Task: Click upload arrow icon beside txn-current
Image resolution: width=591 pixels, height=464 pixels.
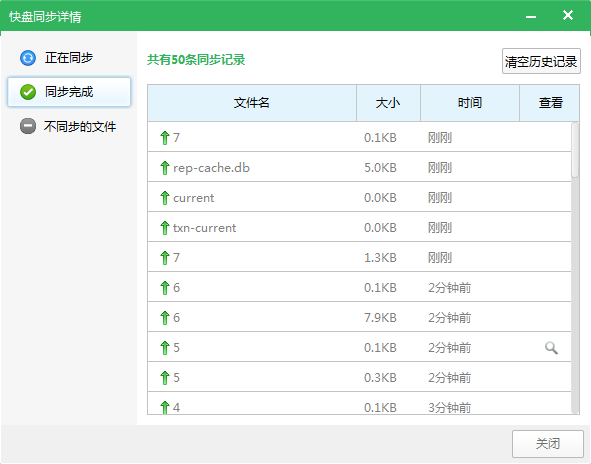Action: tap(164, 228)
